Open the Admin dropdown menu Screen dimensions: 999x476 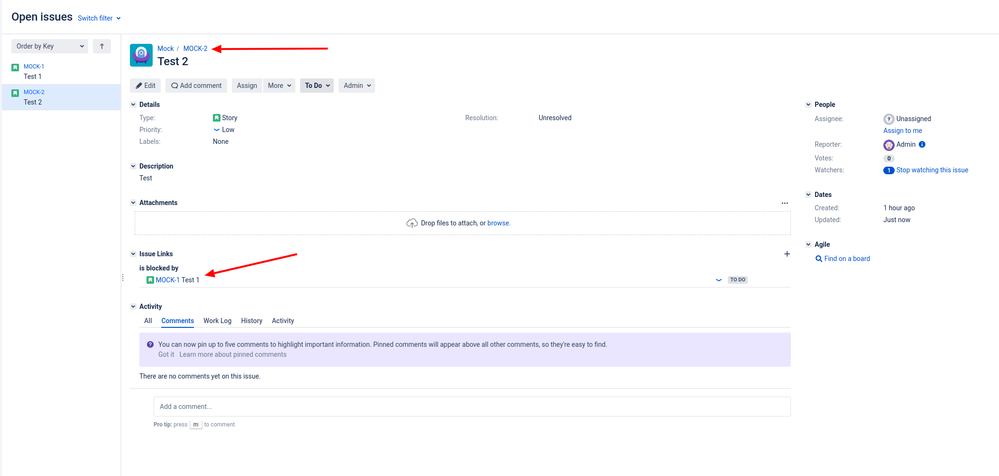point(356,85)
